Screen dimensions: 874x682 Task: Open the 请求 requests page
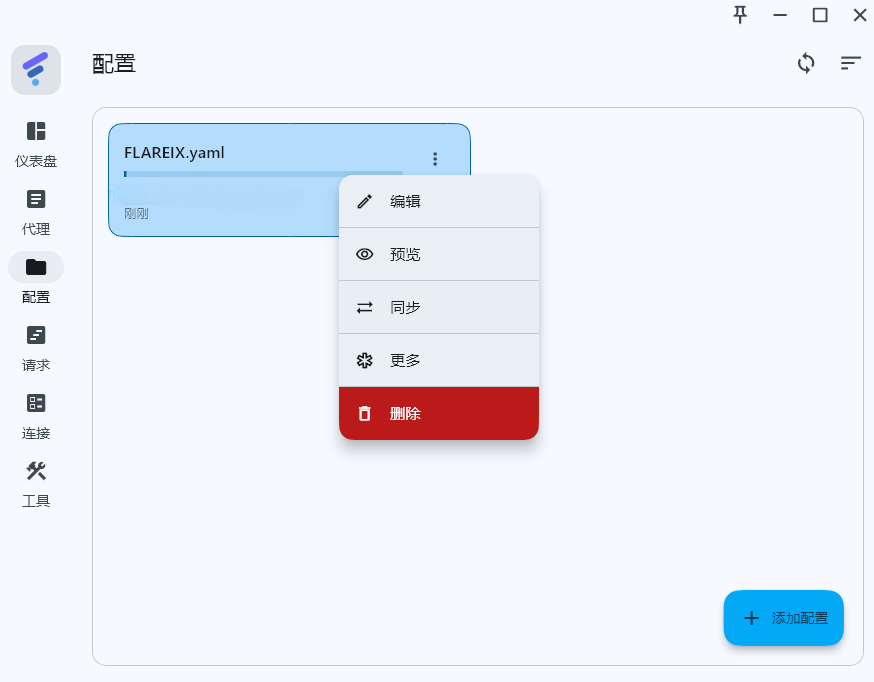pyautogui.click(x=36, y=348)
